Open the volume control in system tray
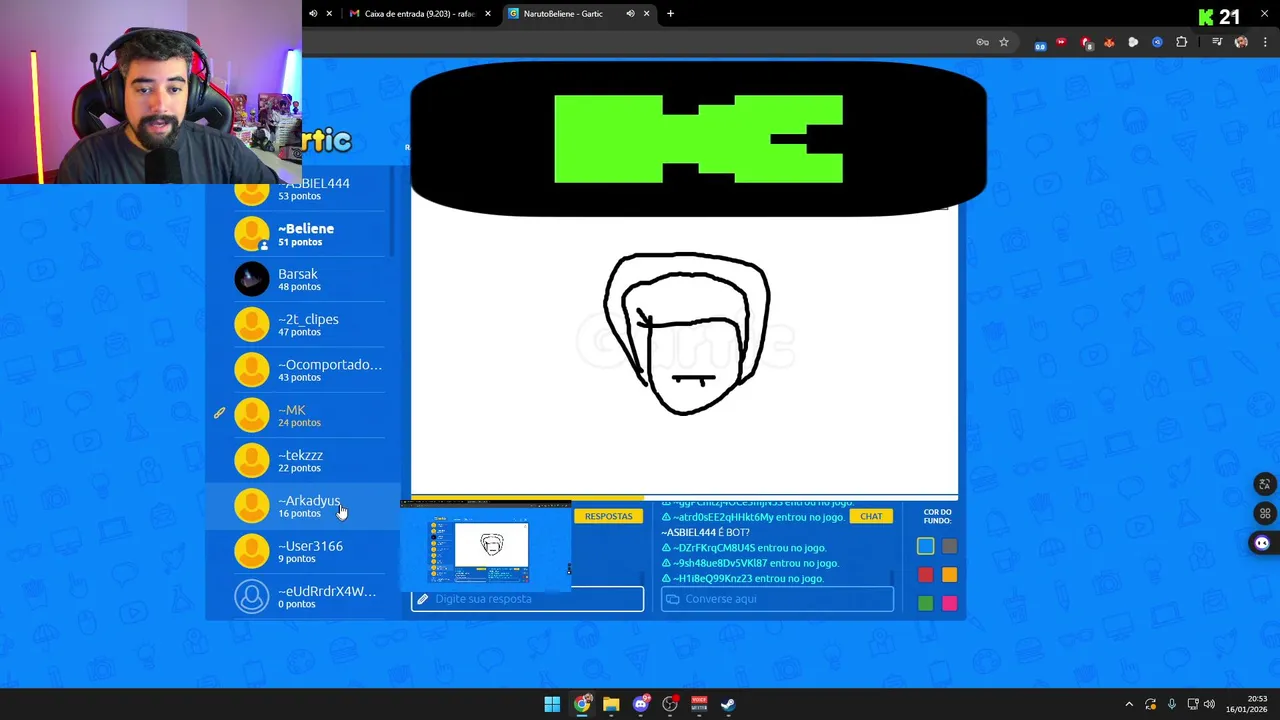1280x720 pixels. (1209, 704)
